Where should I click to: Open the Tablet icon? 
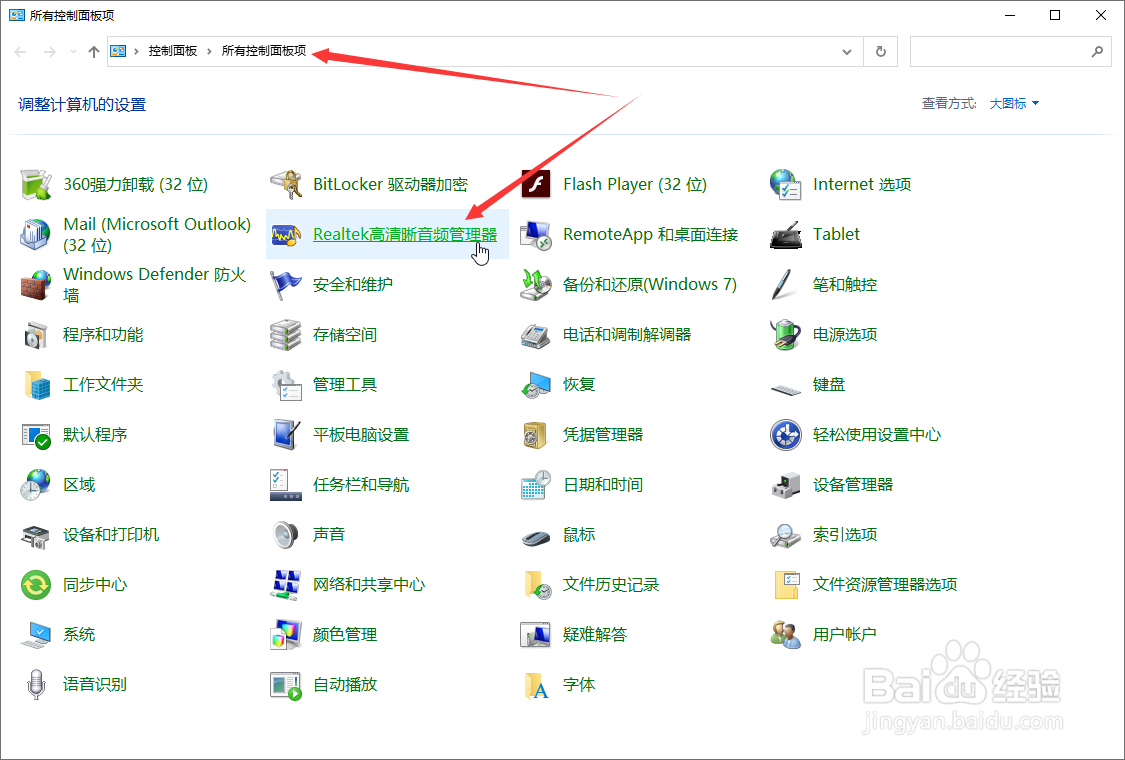point(786,235)
